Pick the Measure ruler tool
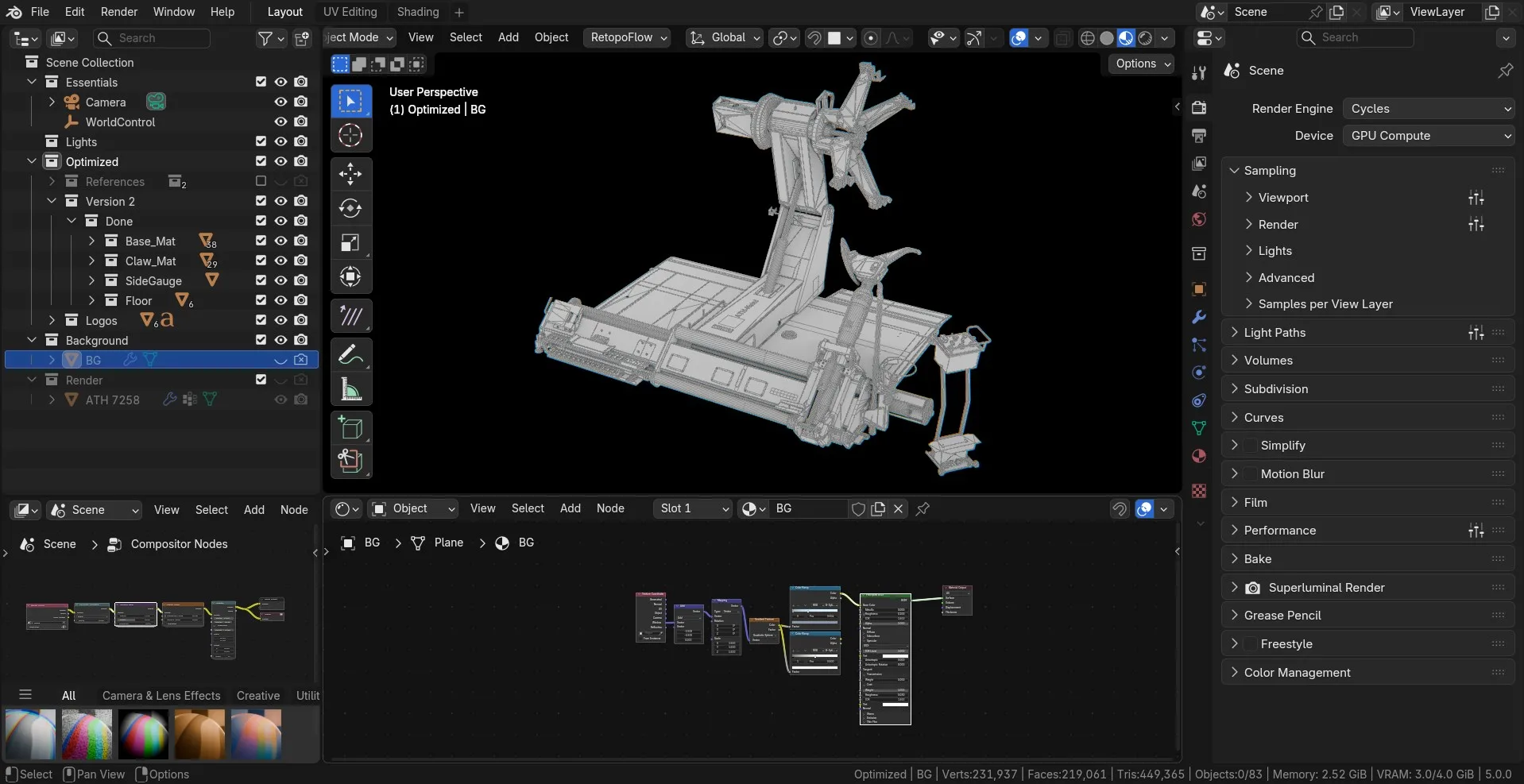 coord(350,389)
